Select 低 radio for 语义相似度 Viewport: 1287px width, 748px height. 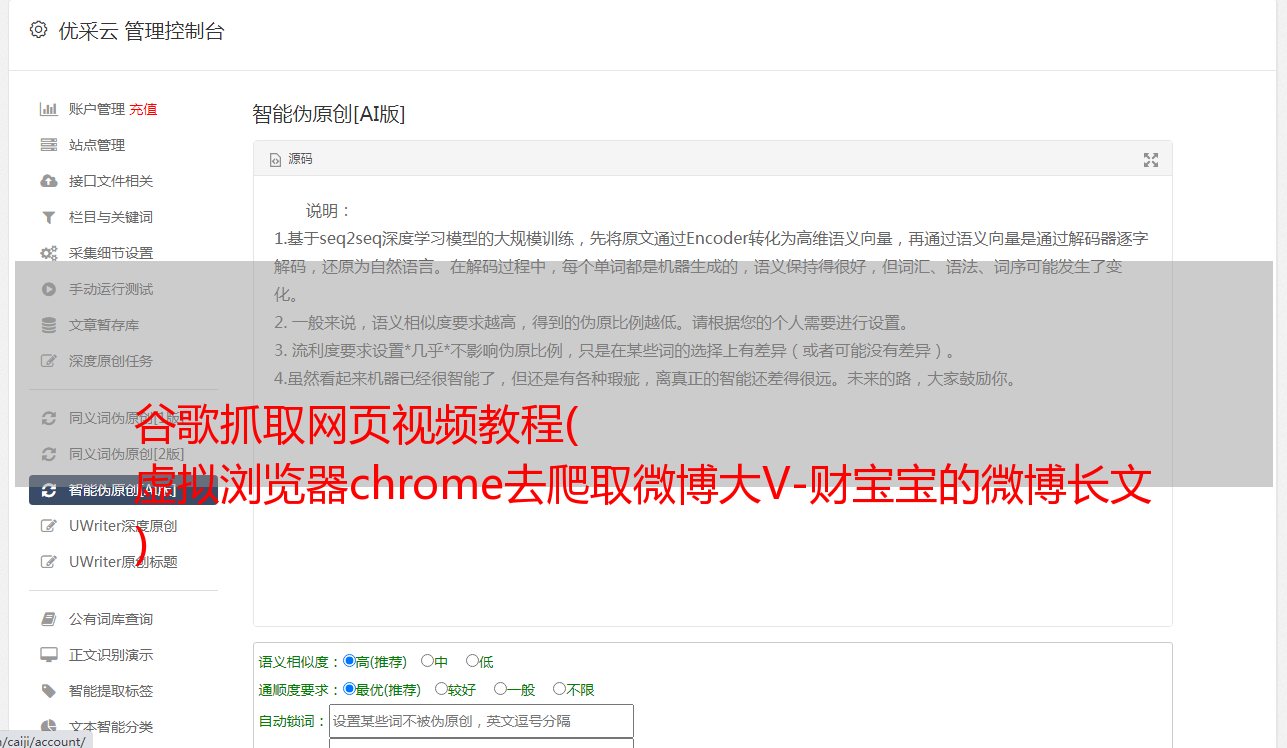click(472, 661)
